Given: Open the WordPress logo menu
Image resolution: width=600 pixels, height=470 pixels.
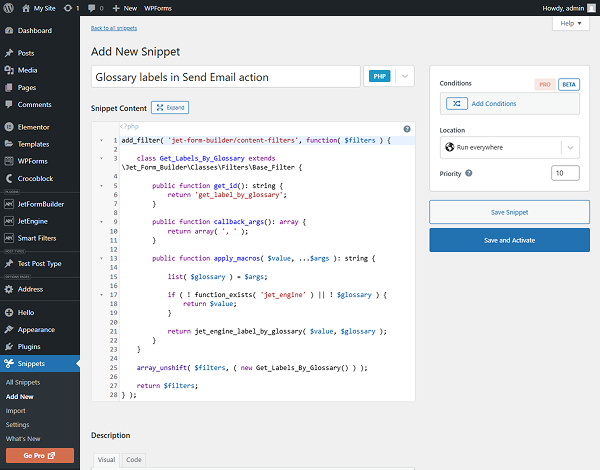Looking at the screenshot, I should pos(8,8).
